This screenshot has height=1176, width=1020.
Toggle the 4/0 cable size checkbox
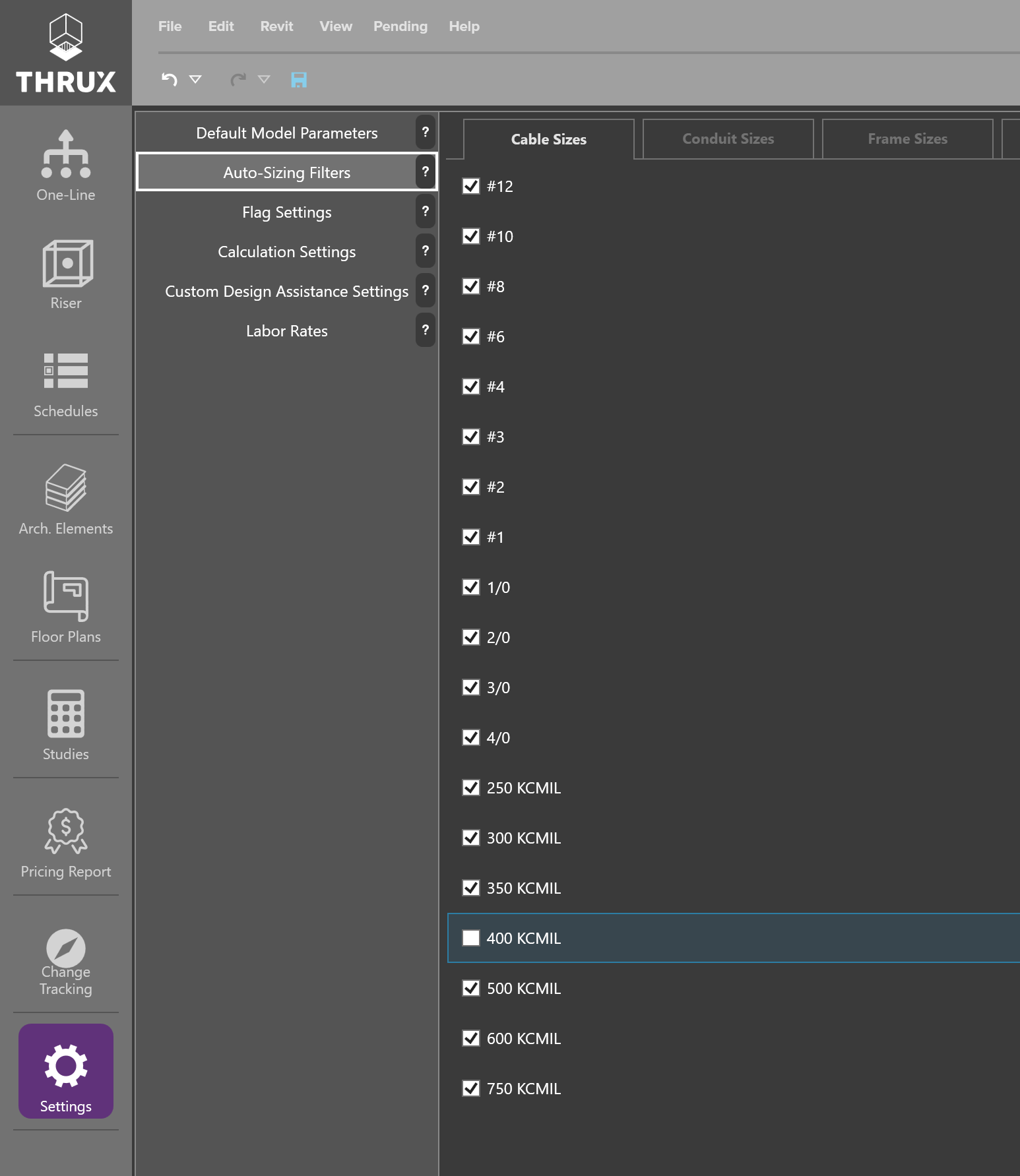471,737
